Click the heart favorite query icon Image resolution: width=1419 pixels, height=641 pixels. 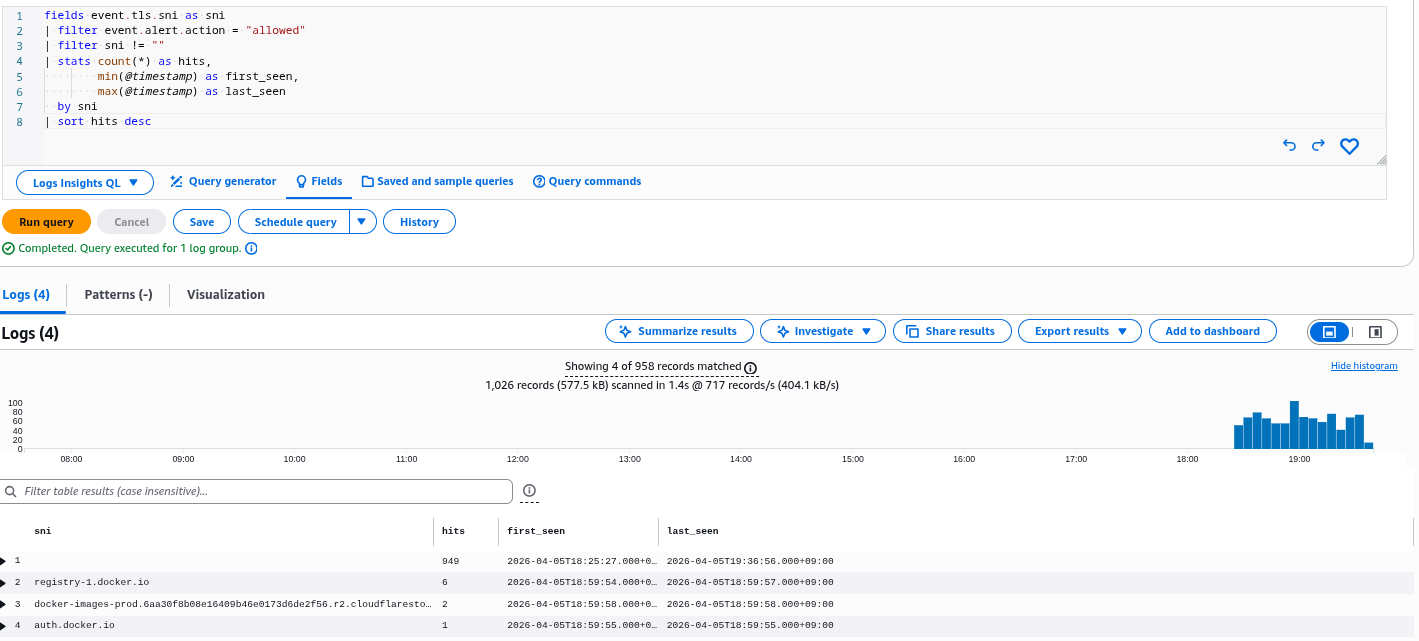pos(1349,146)
